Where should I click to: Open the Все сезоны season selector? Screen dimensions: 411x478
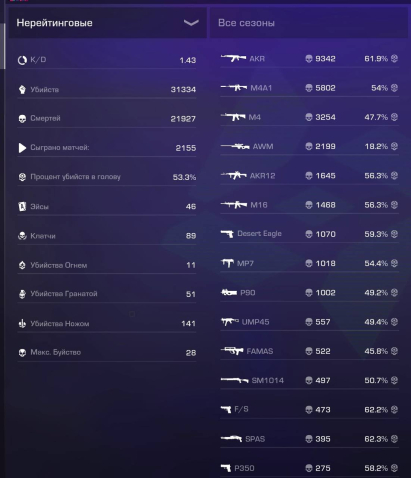coord(309,23)
